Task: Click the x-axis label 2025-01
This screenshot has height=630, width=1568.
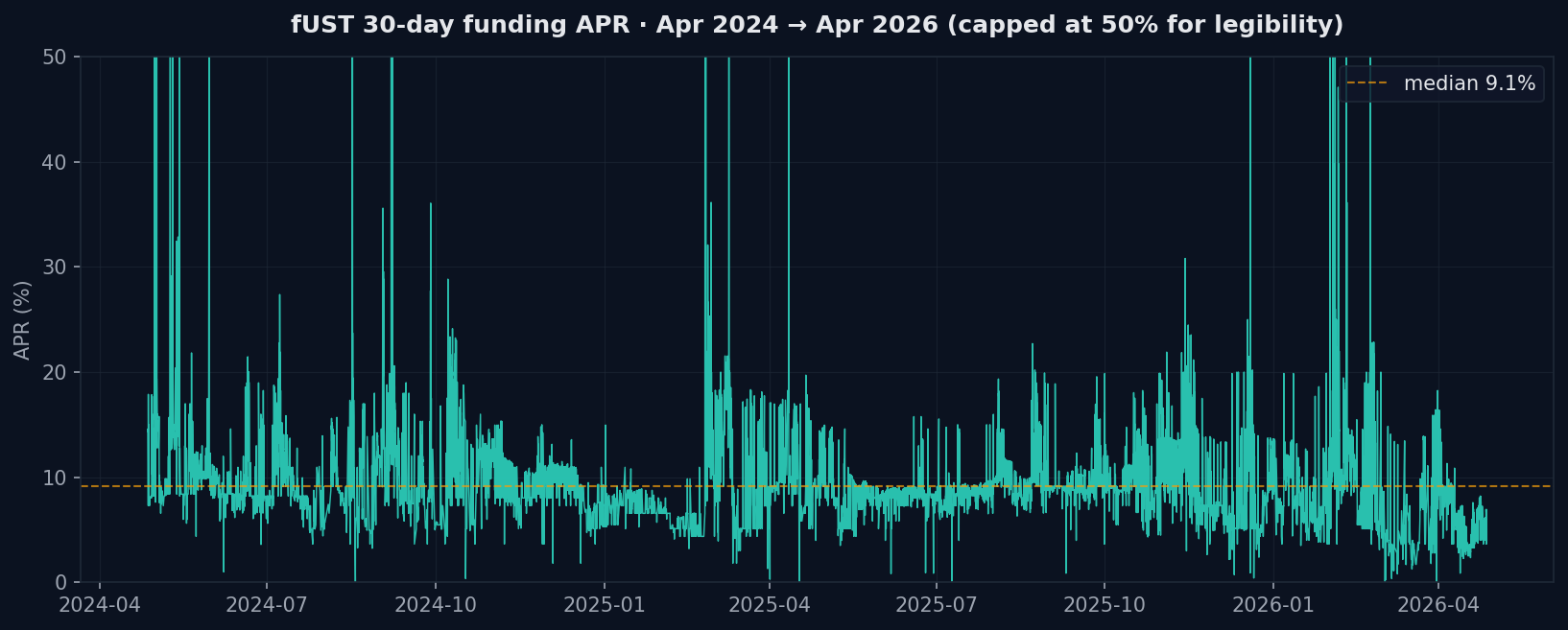Action: click(x=605, y=605)
